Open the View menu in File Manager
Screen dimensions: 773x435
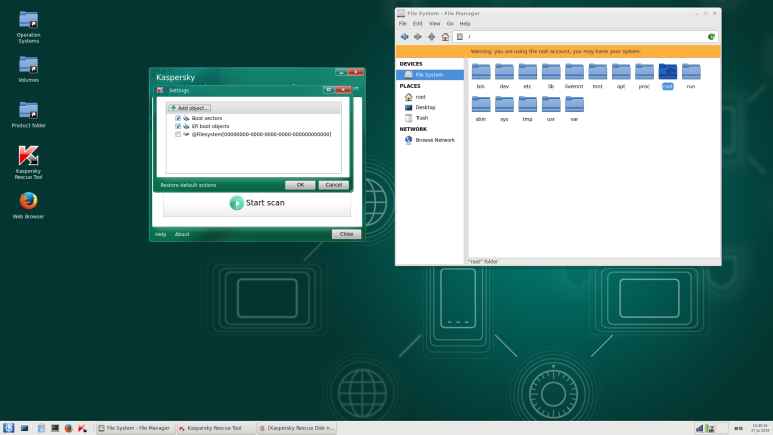(434, 23)
